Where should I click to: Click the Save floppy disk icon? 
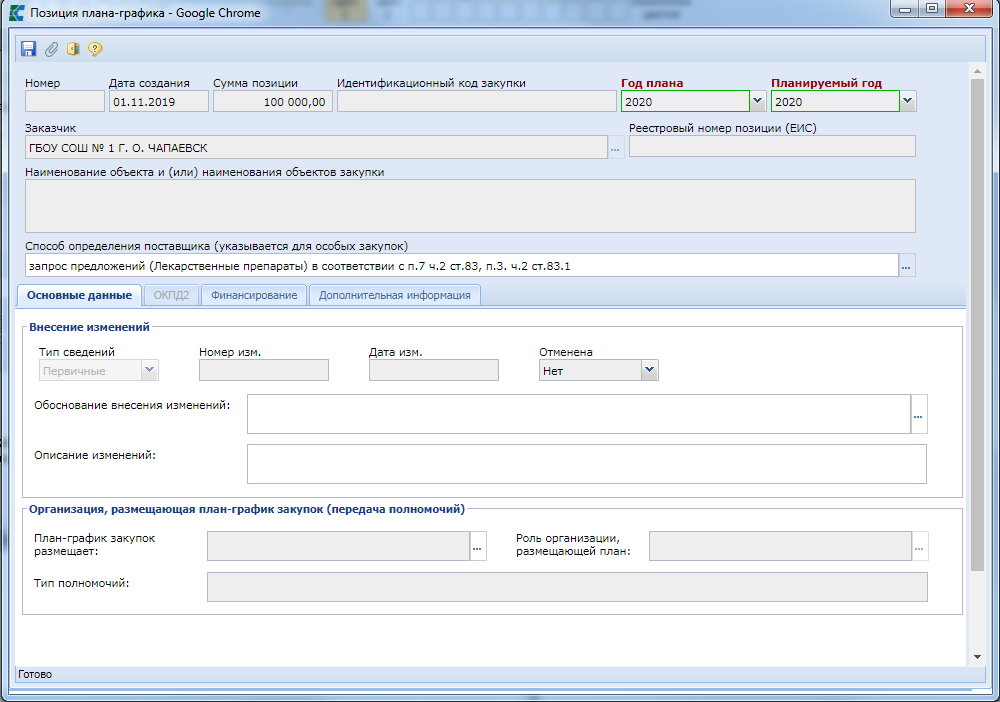pyautogui.click(x=28, y=49)
